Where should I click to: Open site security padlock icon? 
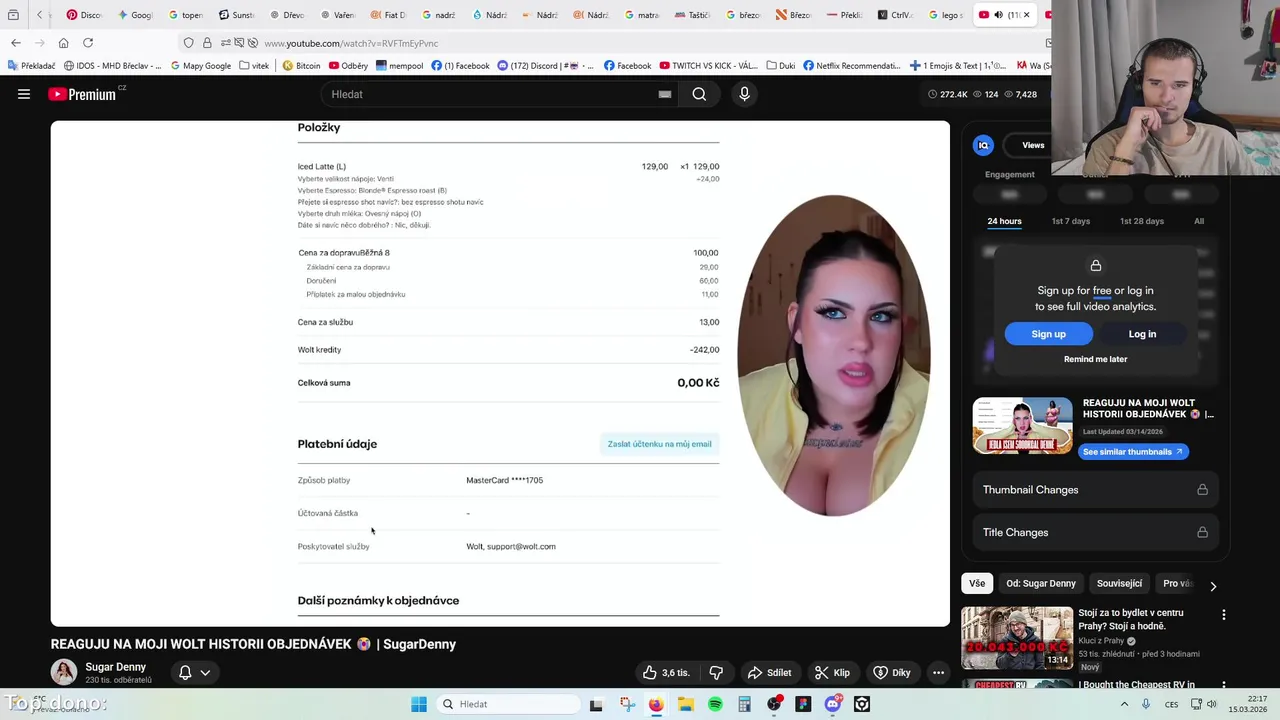pyautogui.click(x=207, y=43)
